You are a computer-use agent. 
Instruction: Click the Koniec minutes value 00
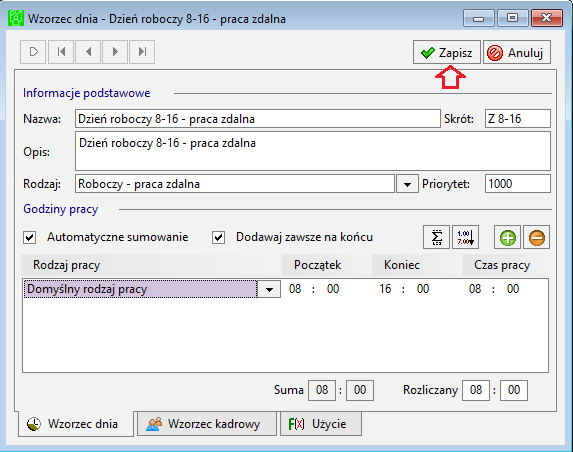423,289
